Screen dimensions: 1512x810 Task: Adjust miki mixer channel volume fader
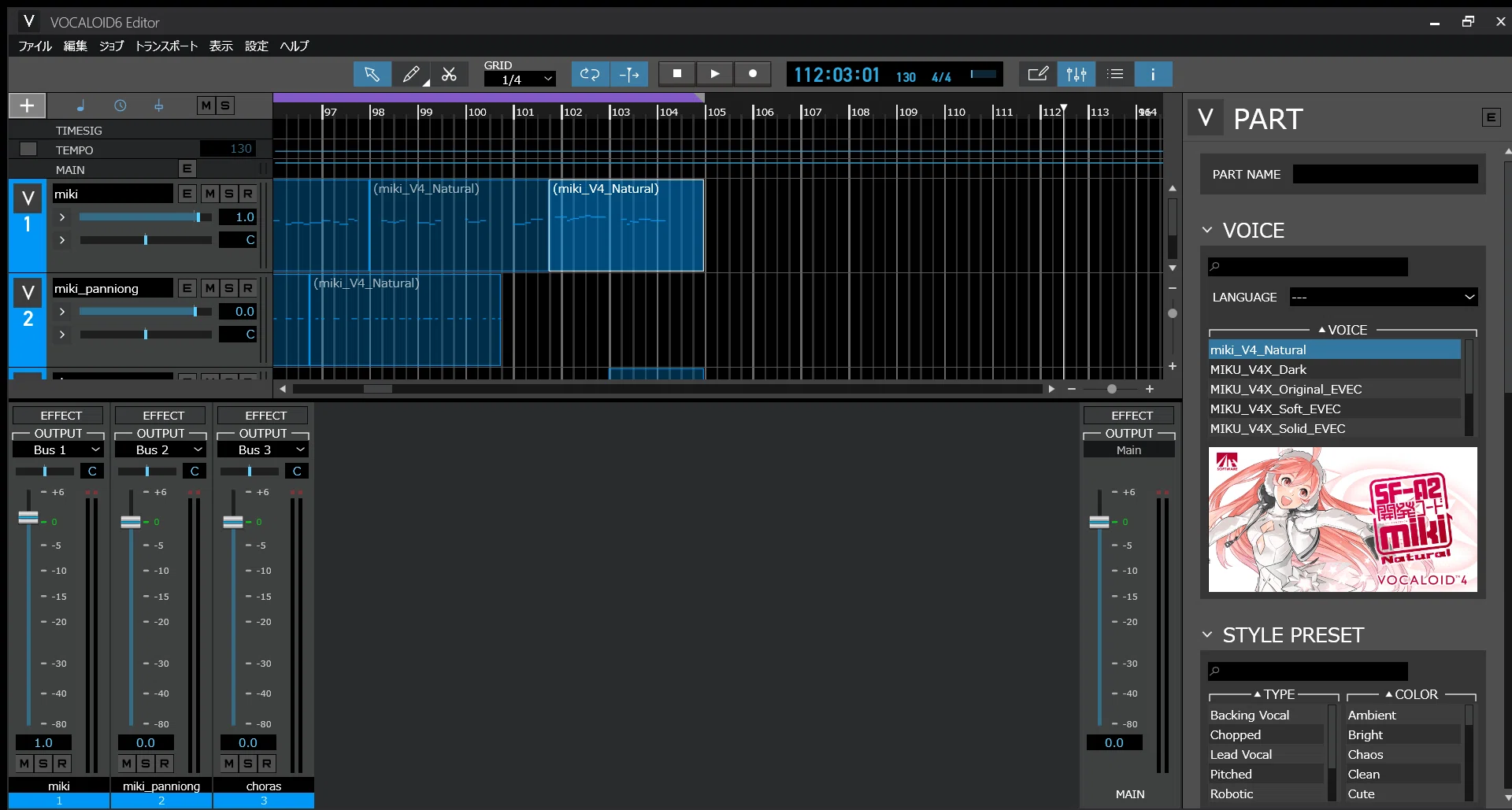pyautogui.click(x=28, y=517)
